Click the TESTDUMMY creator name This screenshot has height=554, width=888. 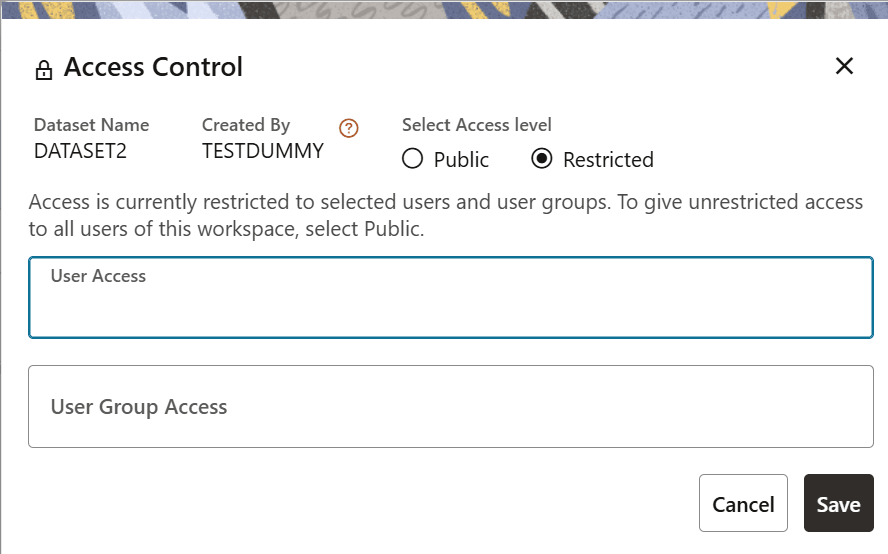click(x=262, y=152)
